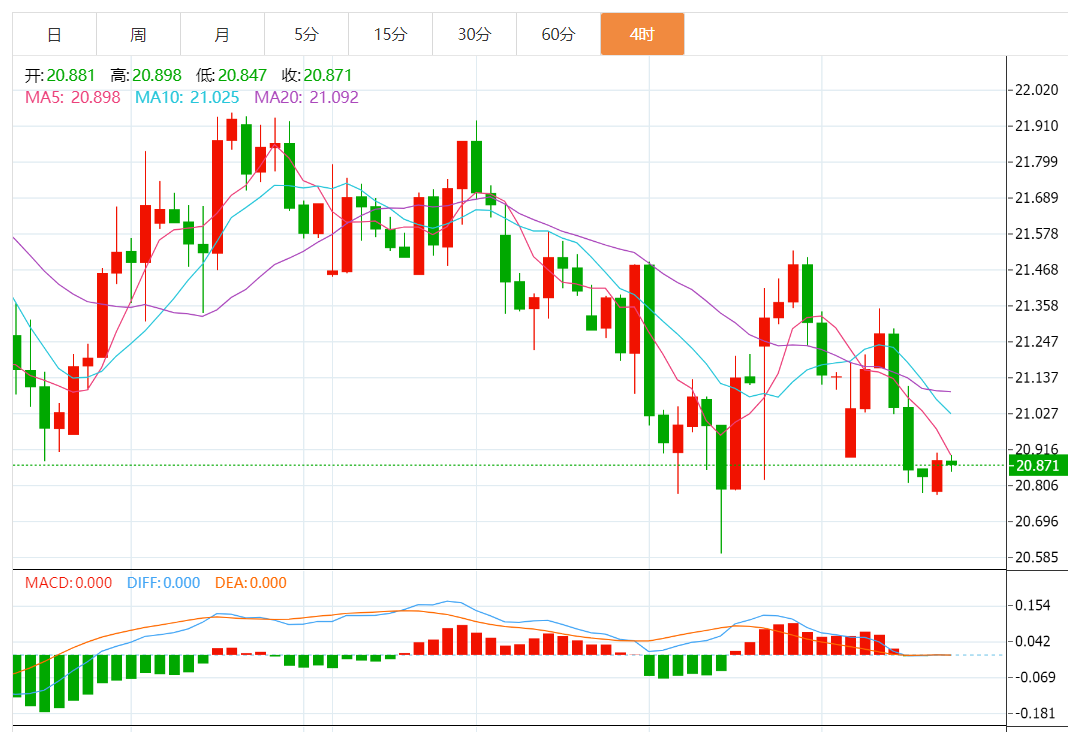Click the -0.069 MACD axis label
This screenshot has height=732, width=1068.
click(x=1033, y=678)
